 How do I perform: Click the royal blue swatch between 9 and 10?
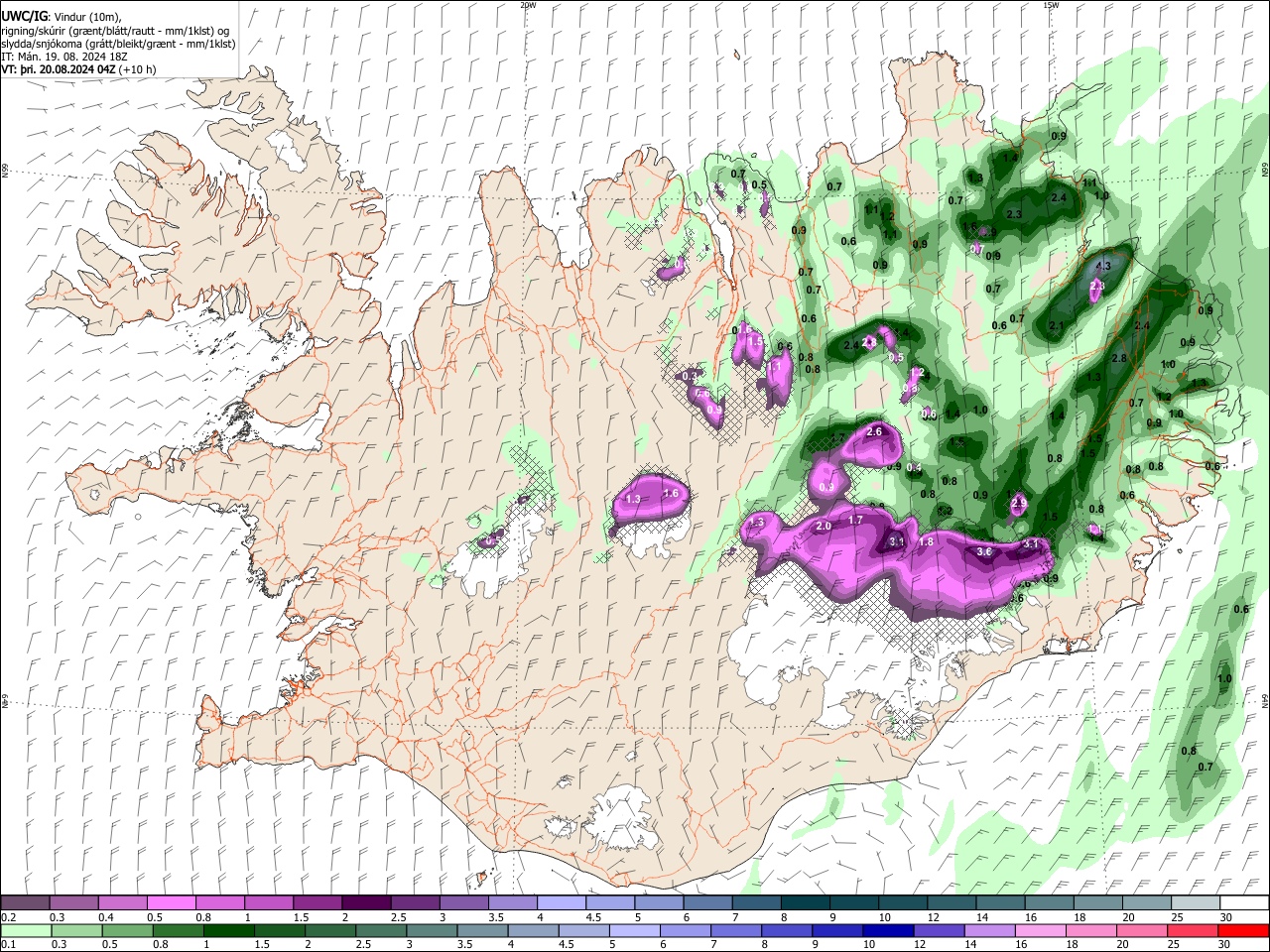coord(835,930)
